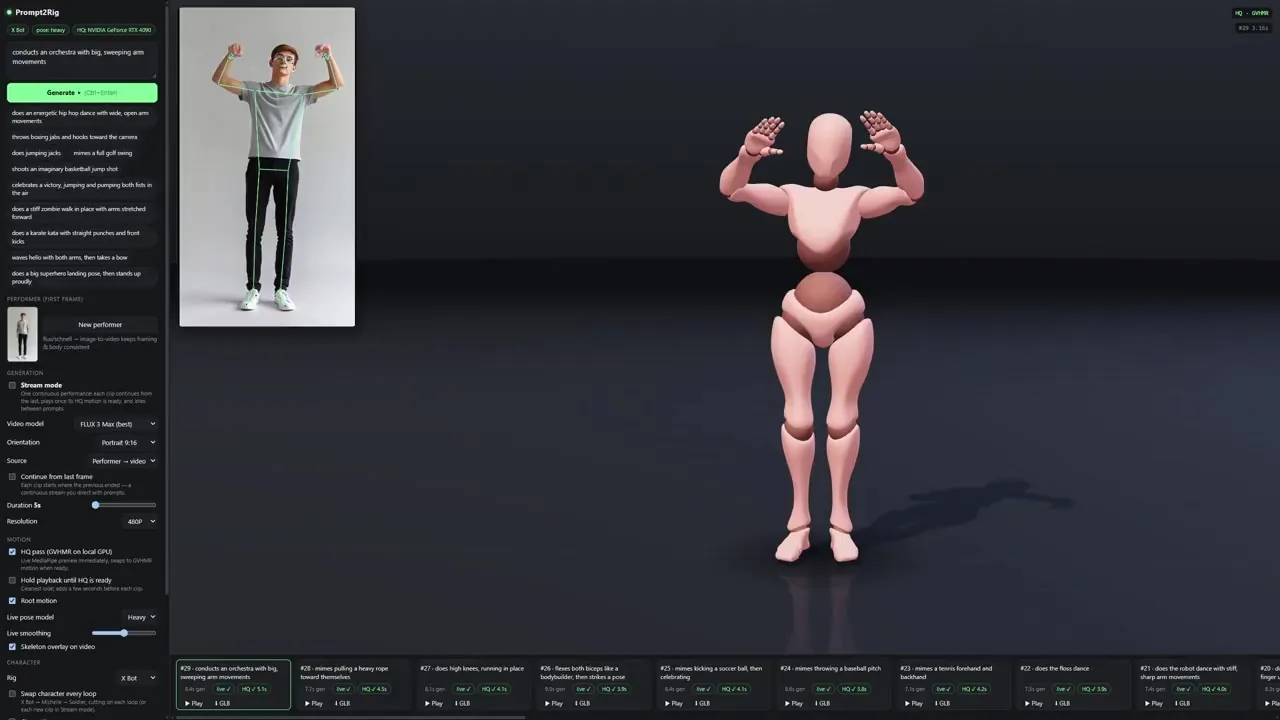
Task: Adjust the Duration slider handle
Action: (x=96, y=505)
